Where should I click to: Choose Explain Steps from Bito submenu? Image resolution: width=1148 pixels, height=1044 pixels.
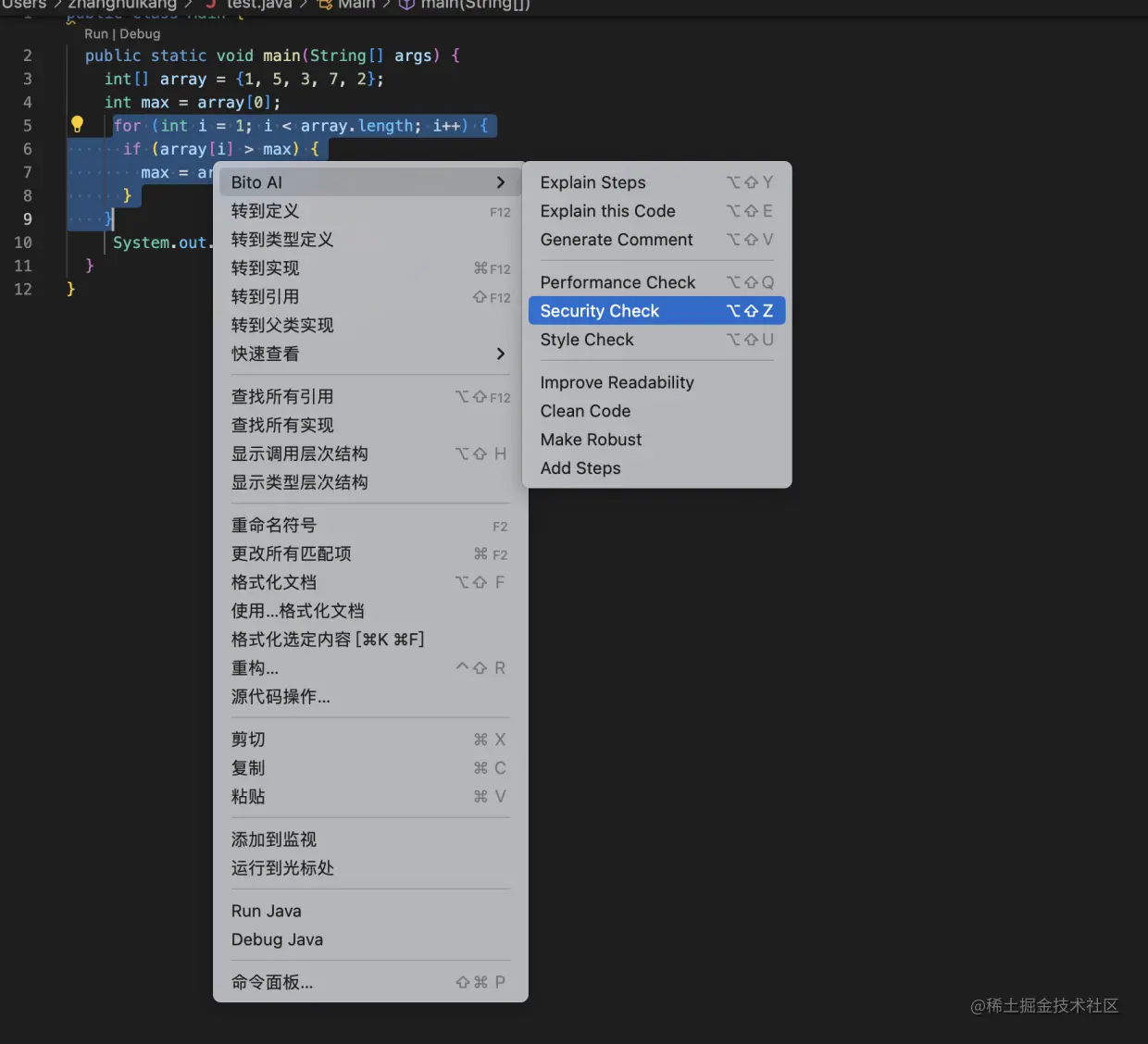tap(656, 182)
